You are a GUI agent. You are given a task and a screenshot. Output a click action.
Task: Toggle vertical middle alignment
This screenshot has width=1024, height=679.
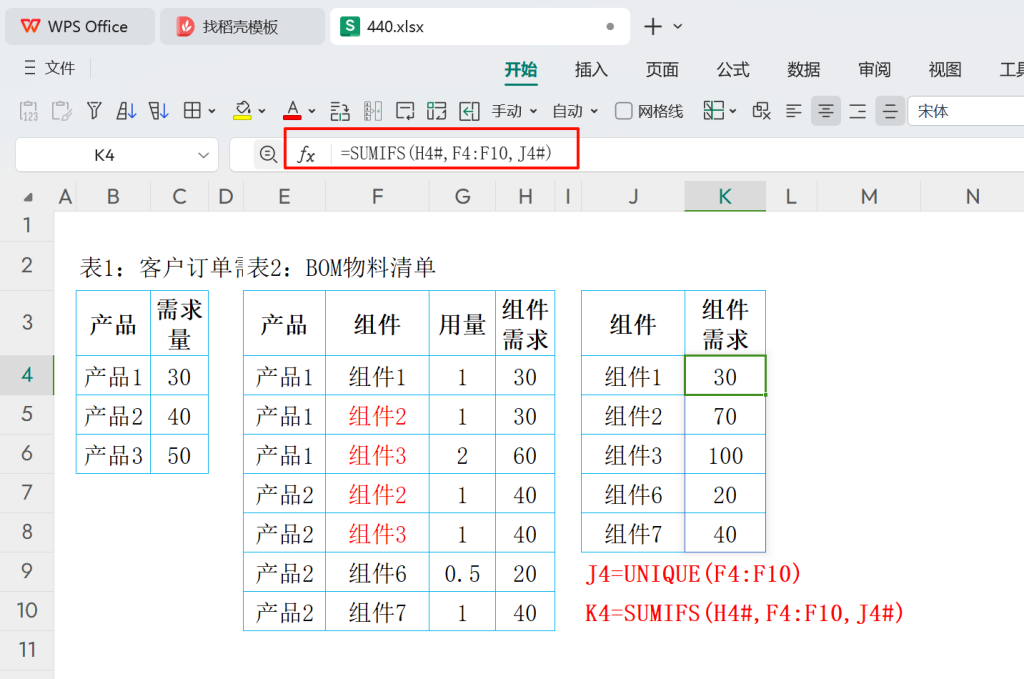(889, 111)
